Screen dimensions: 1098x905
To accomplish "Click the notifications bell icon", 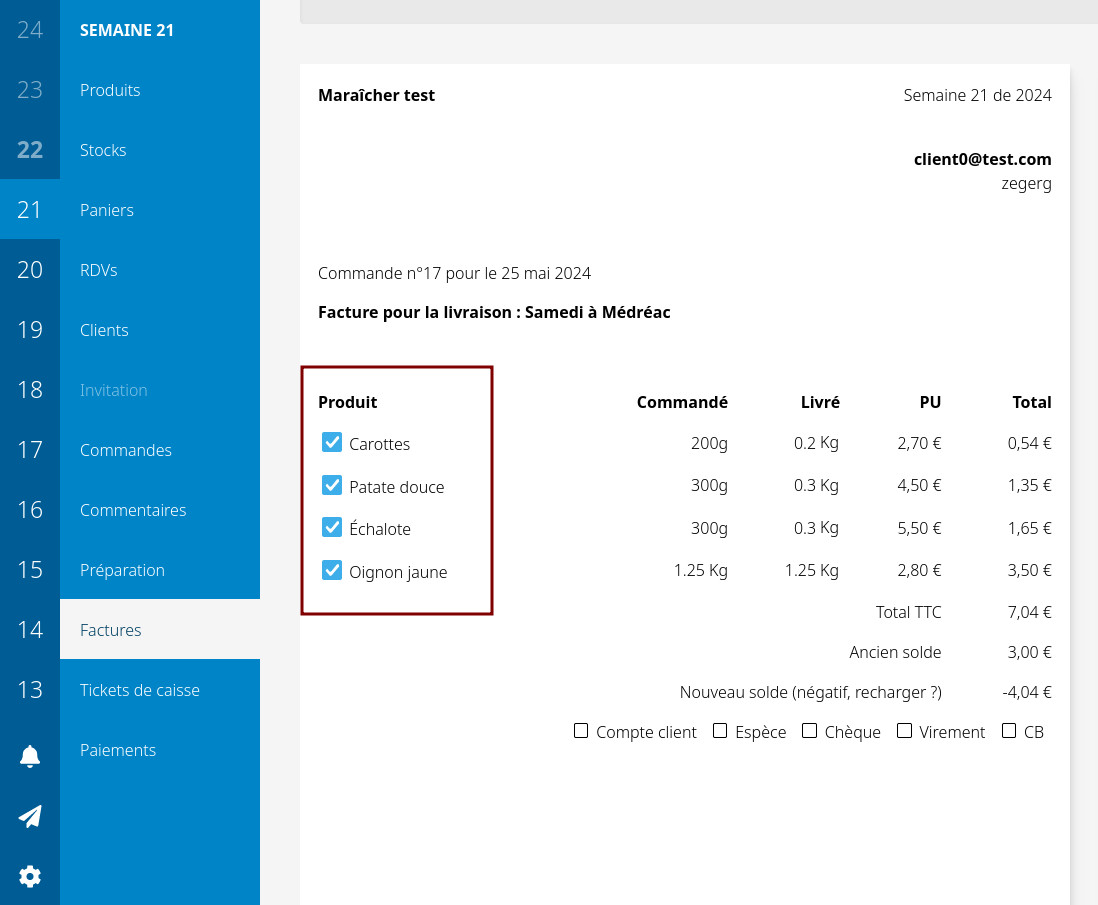I will pos(30,757).
